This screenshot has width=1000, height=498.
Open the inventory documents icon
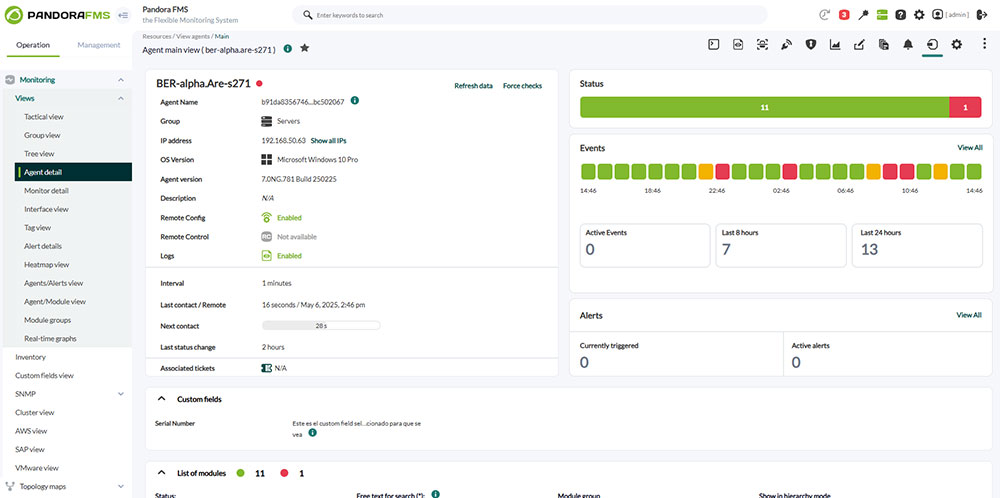883,45
